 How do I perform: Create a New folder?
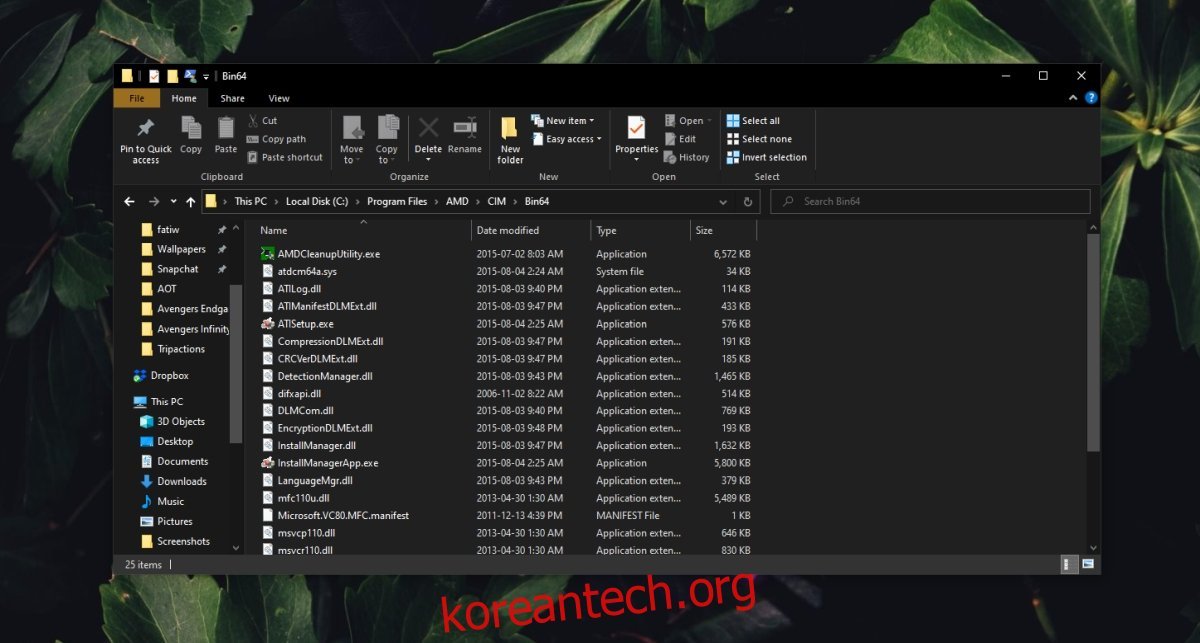point(510,140)
